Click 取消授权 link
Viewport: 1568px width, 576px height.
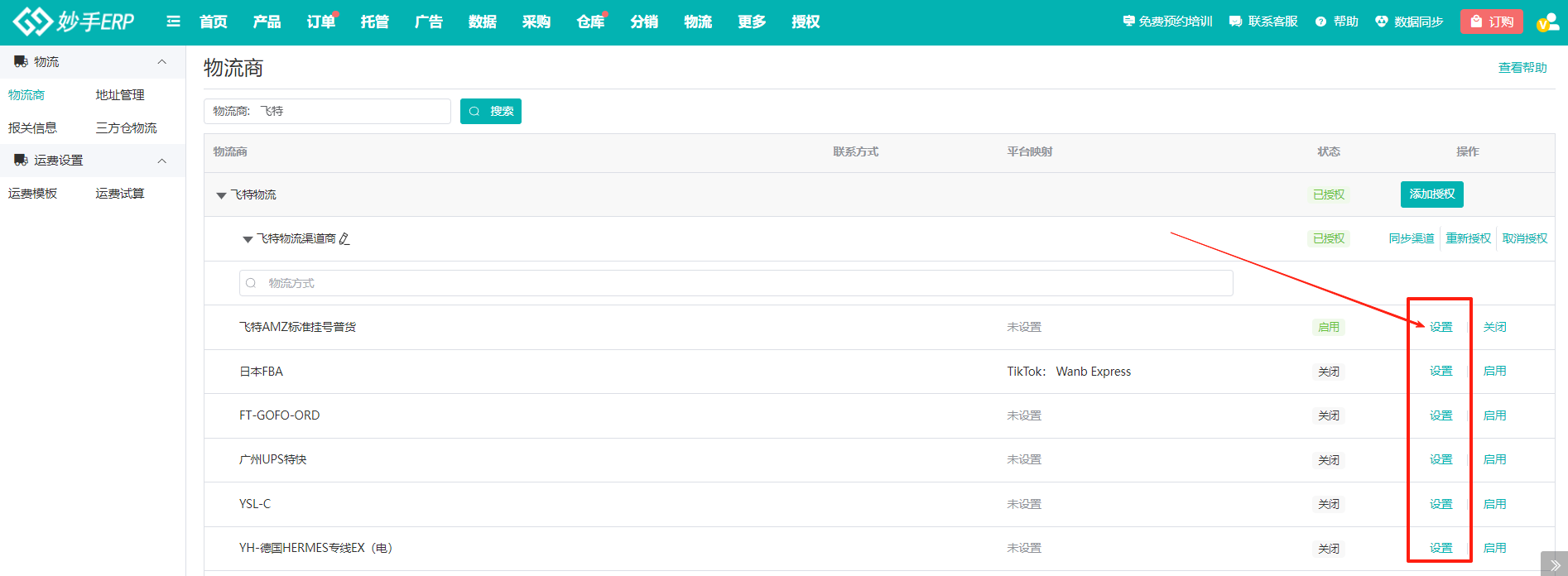pyautogui.click(x=1525, y=238)
